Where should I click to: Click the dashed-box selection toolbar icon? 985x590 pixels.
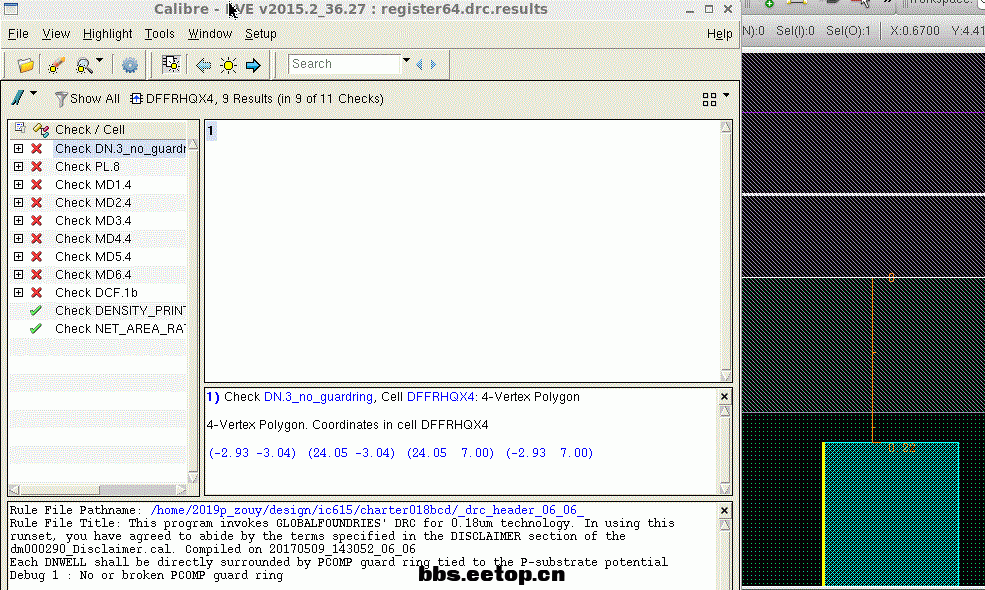pyautogui.click(x=171, y=65)
